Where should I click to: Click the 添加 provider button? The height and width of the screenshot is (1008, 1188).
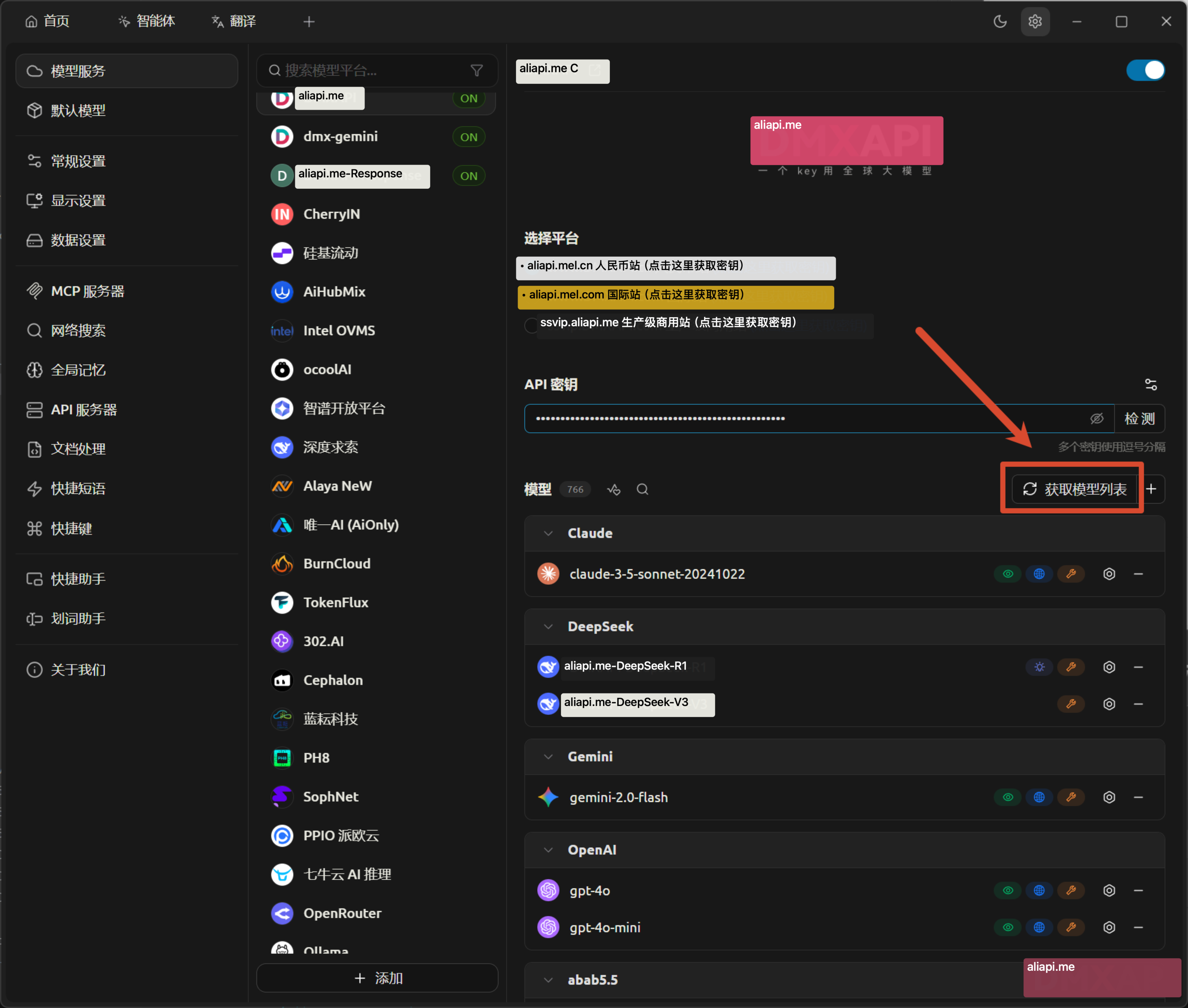pyautogui.click(x=377, y=978)
